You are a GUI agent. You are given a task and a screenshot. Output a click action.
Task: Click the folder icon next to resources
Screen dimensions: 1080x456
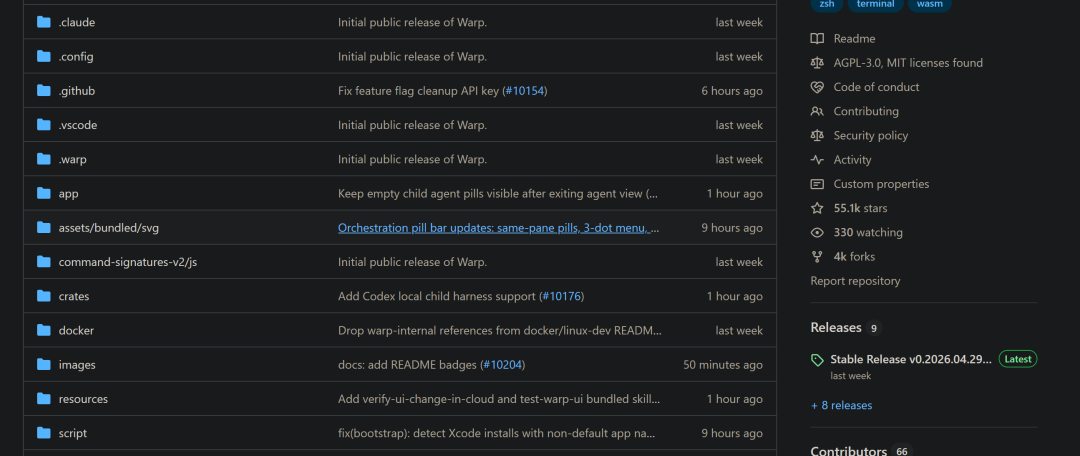pos(44,399)
